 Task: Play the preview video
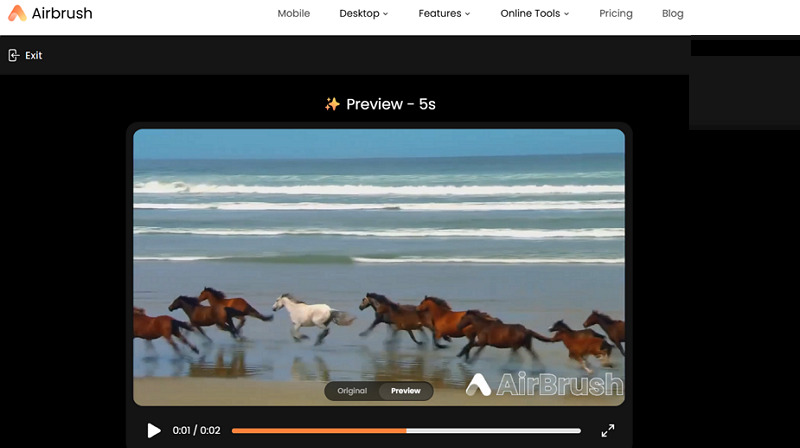click(154, 431)
